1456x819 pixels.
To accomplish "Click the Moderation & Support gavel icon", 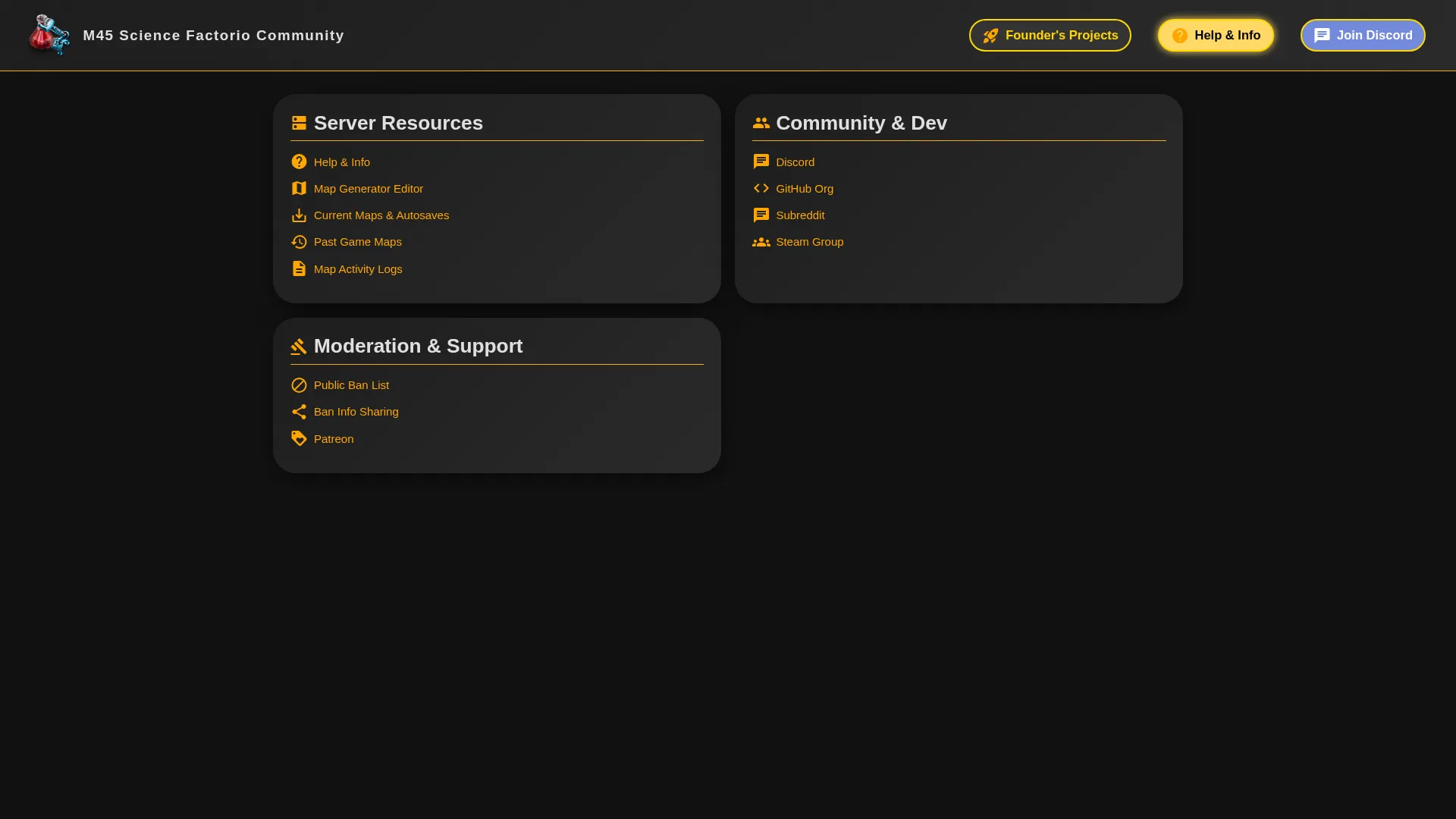I will 299,347.
